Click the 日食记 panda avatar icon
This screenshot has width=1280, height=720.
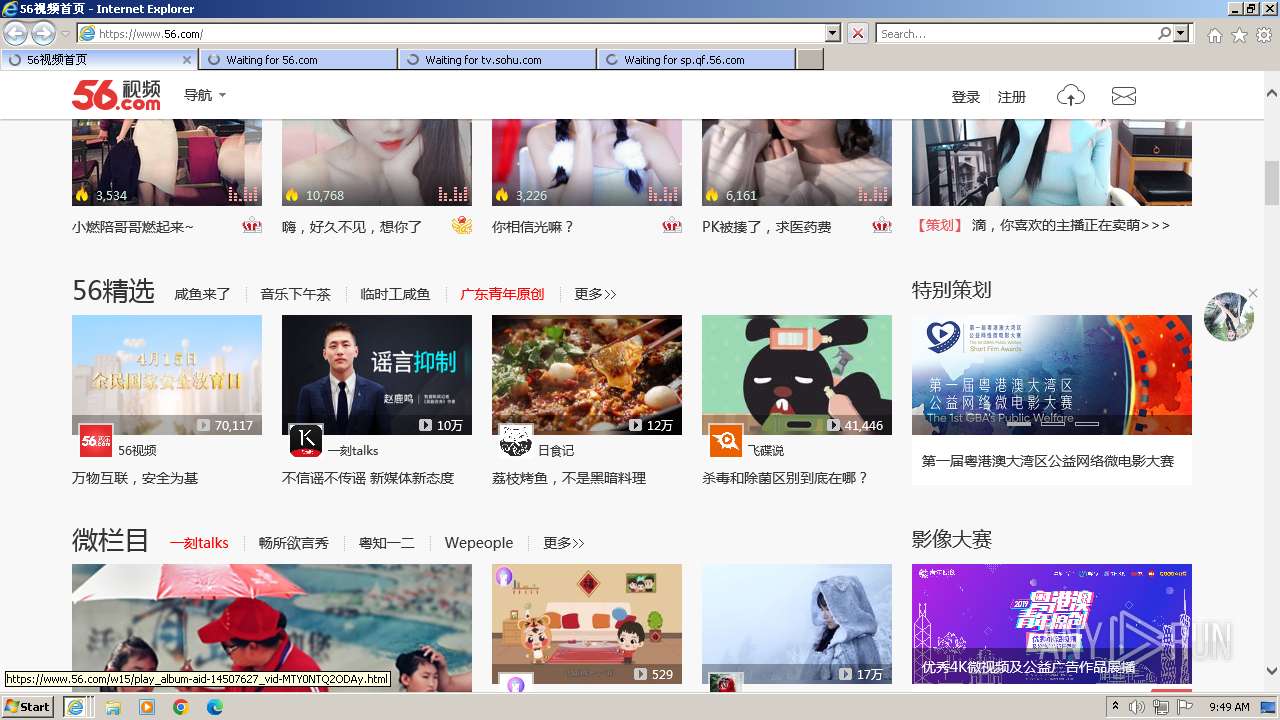[516, 441]
